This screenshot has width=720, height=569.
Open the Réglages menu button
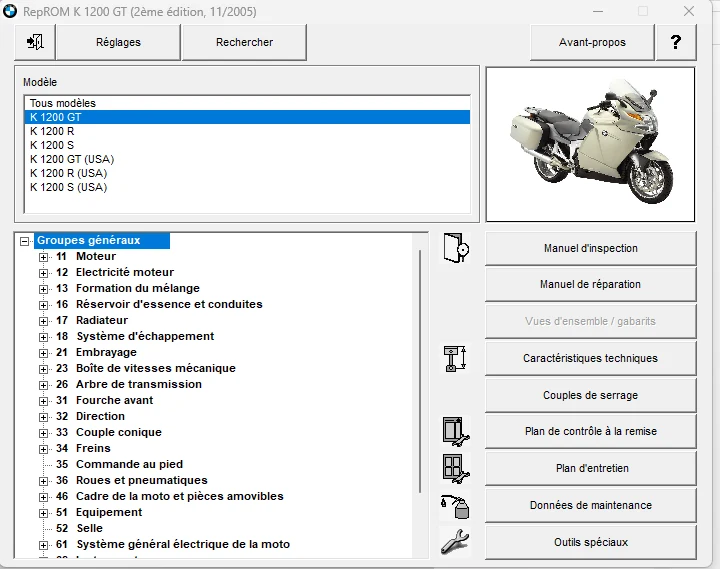118,42
